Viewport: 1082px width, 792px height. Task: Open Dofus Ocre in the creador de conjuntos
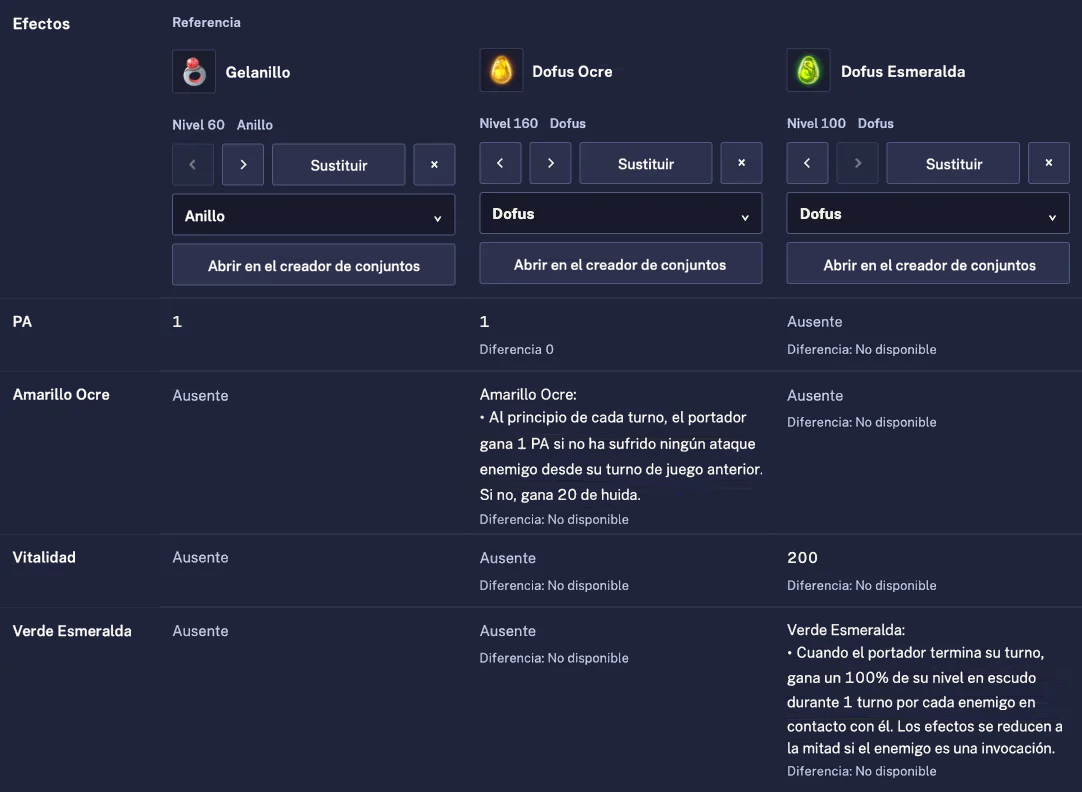[x=620, y=264]
